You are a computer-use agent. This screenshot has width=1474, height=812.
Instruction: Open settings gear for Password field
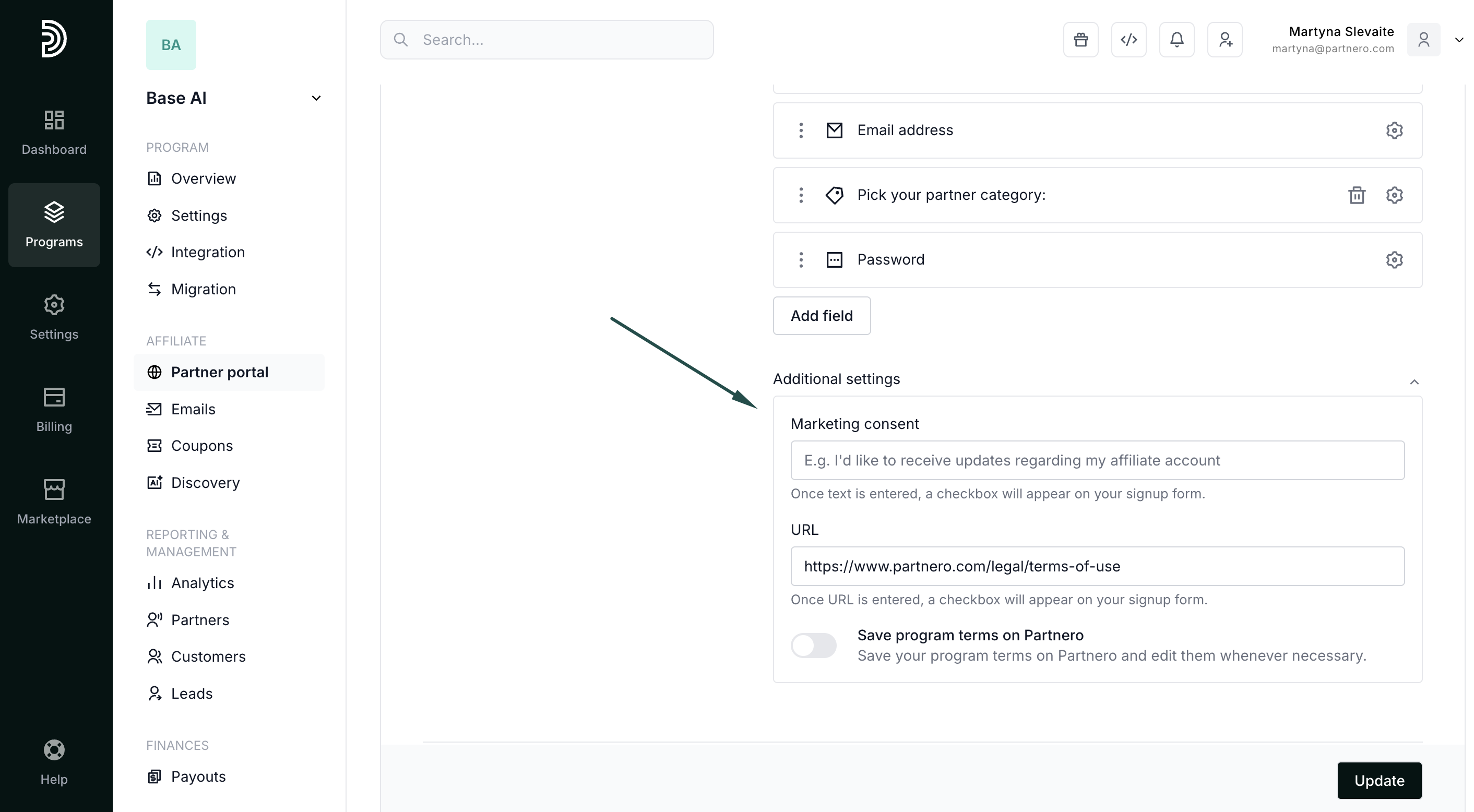coord(1394,260)
